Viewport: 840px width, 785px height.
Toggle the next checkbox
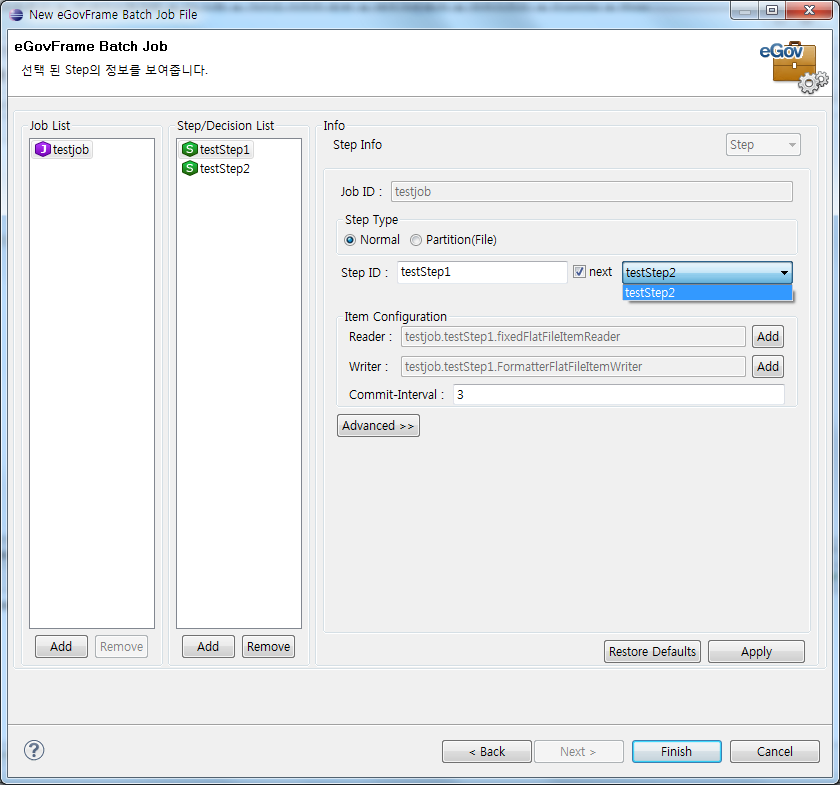(x=579, y=272)
